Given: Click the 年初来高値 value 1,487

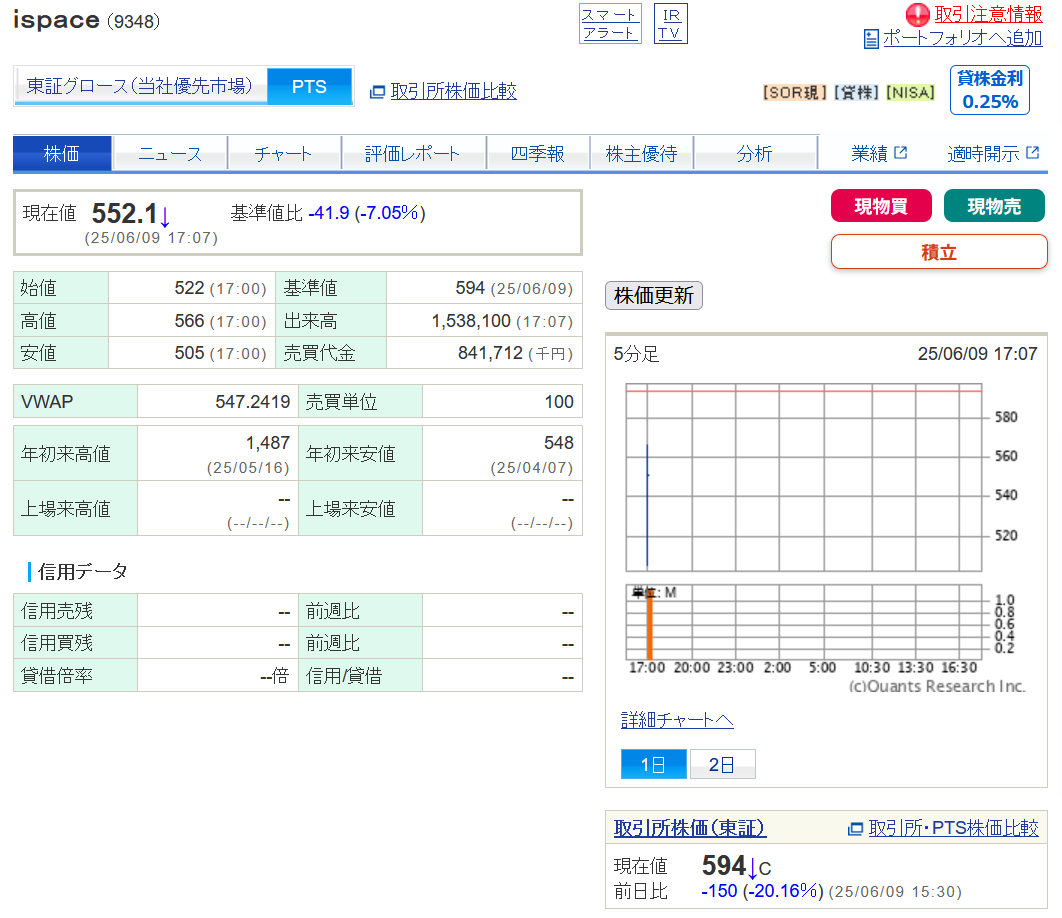Looking at the screenshot, I should (268, 443).
